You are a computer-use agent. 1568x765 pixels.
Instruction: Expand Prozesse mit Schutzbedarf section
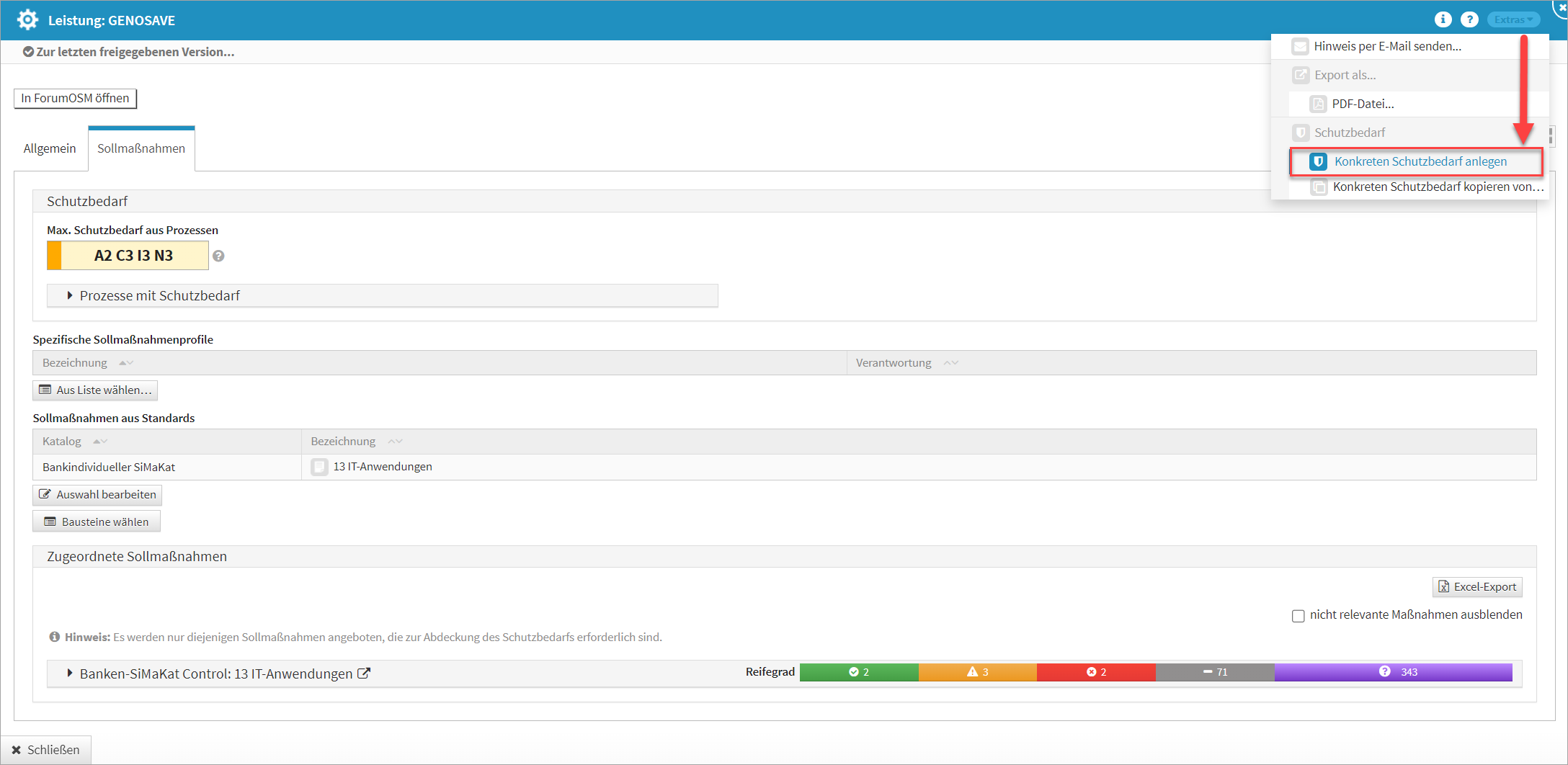click(70, 295)
